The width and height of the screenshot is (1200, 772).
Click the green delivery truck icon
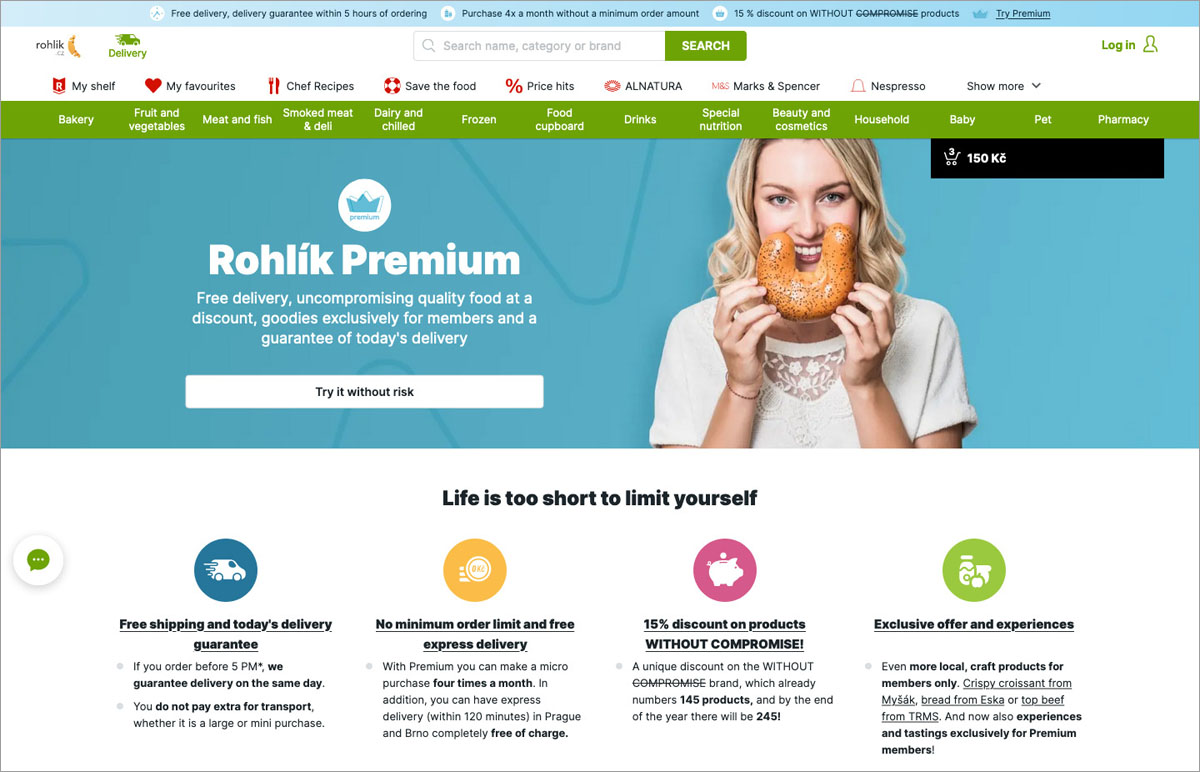127,40
